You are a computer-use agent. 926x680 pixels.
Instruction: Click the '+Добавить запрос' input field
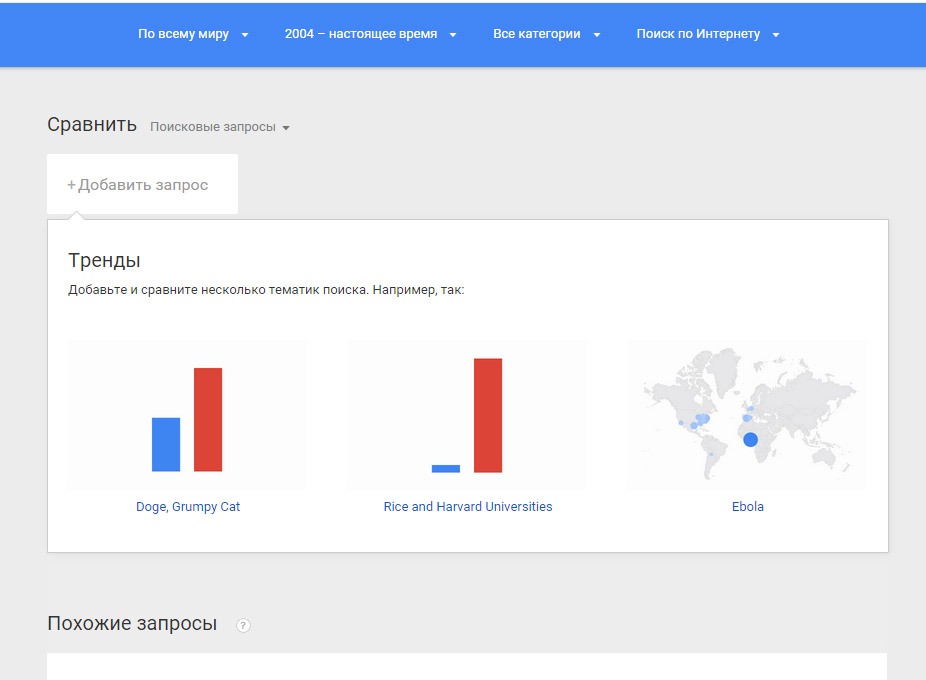[x=142, y=184]
